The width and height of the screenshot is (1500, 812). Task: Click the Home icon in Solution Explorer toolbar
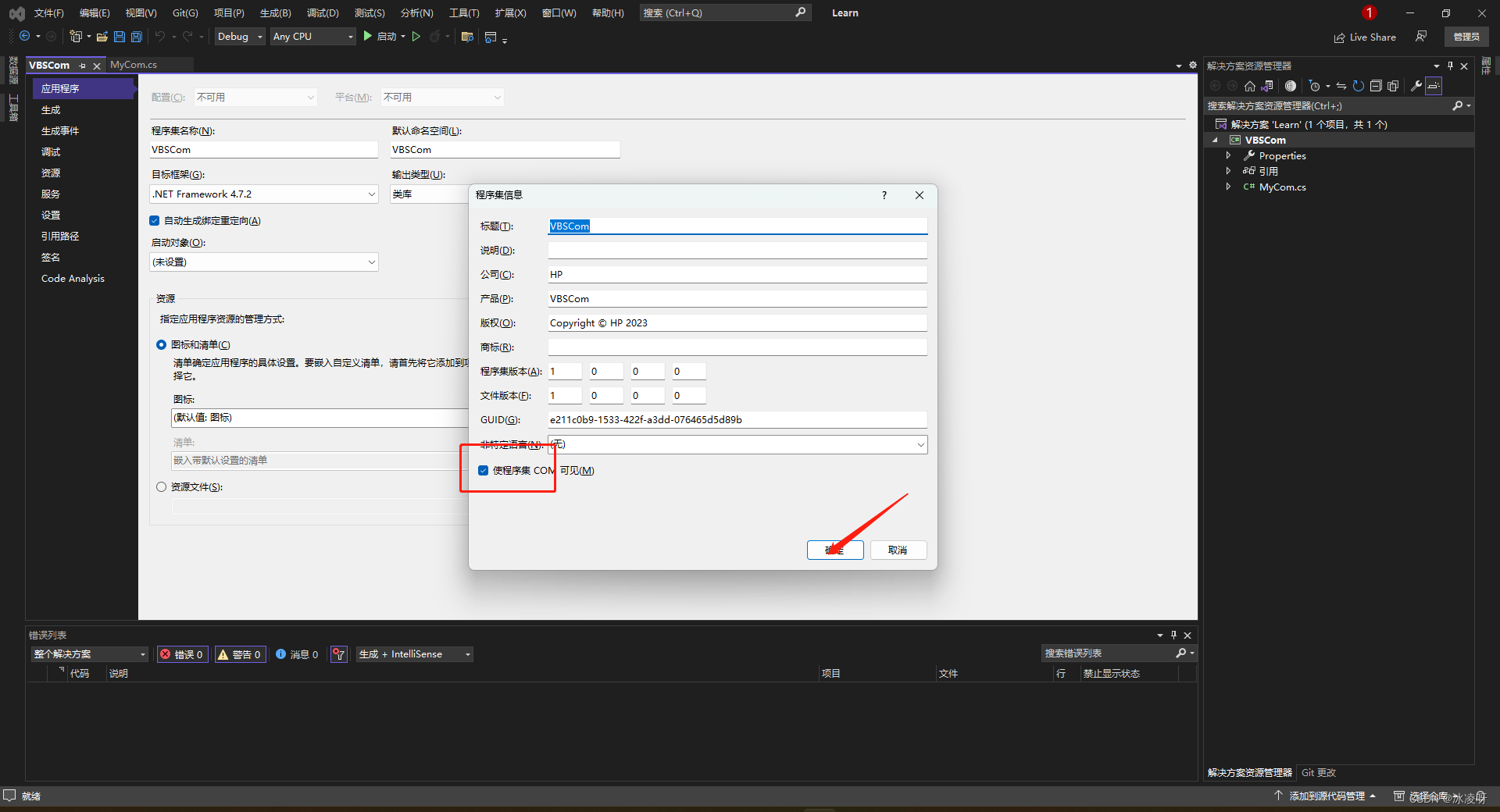point(1249,86)
